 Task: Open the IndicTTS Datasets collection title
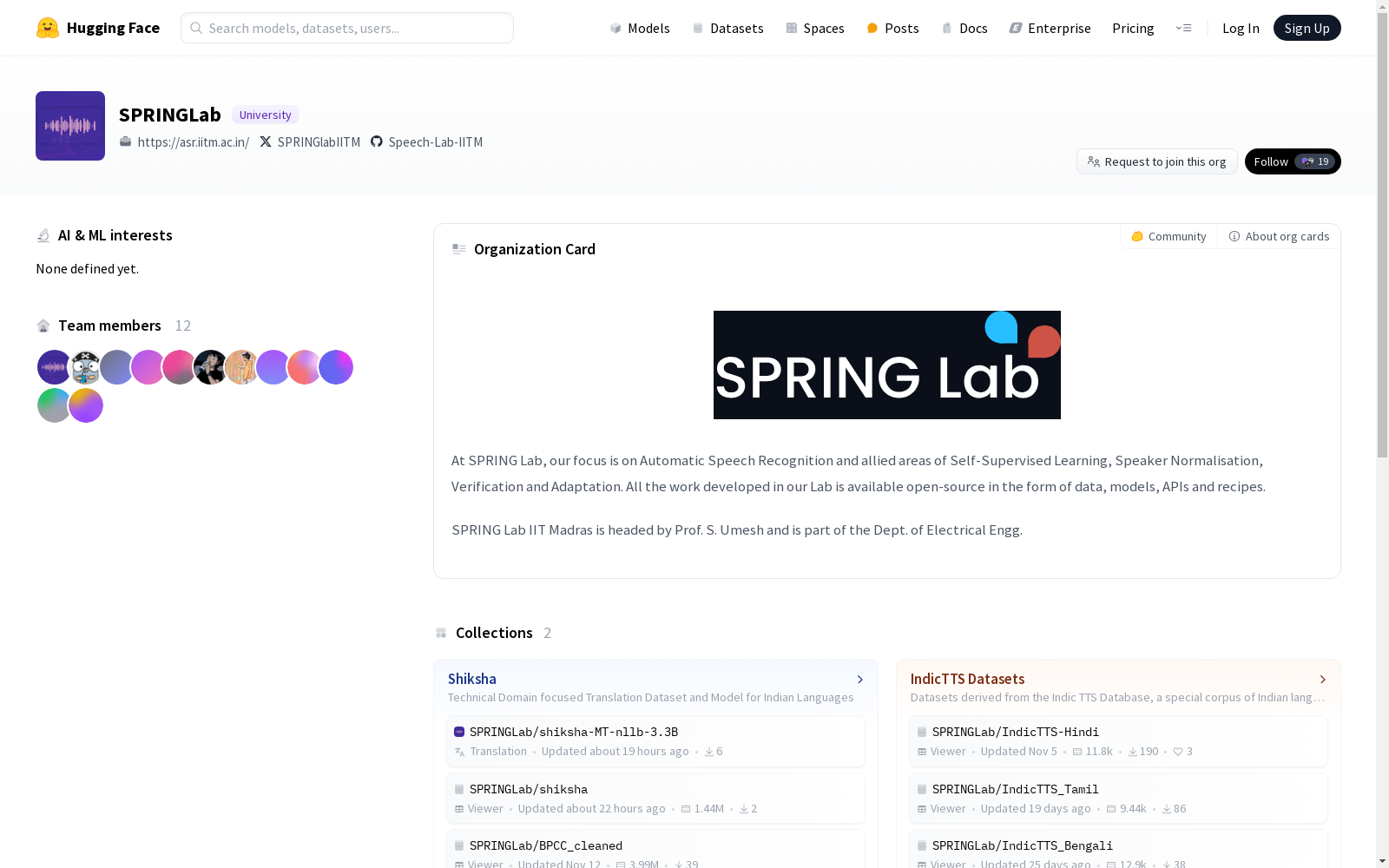click(967, 679)
